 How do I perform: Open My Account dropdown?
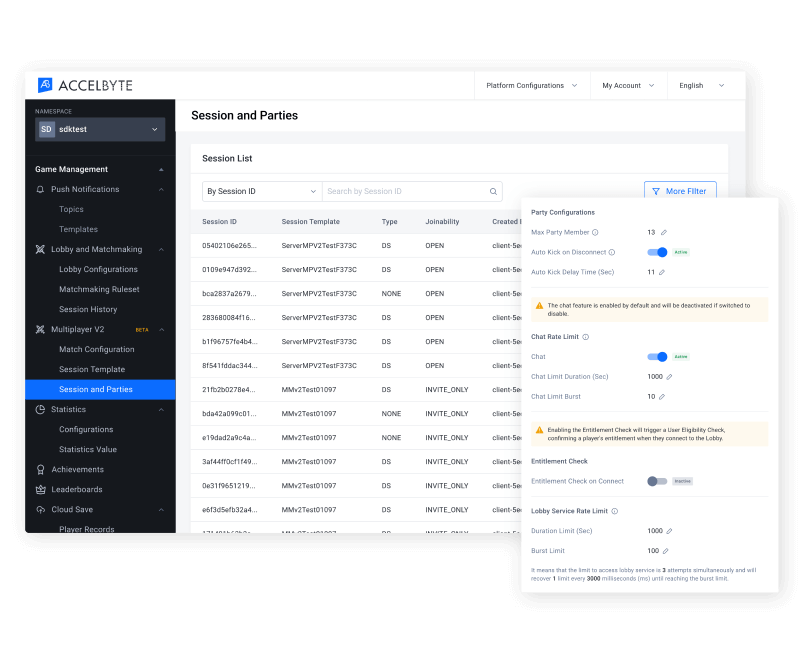(x=628, y=86)
